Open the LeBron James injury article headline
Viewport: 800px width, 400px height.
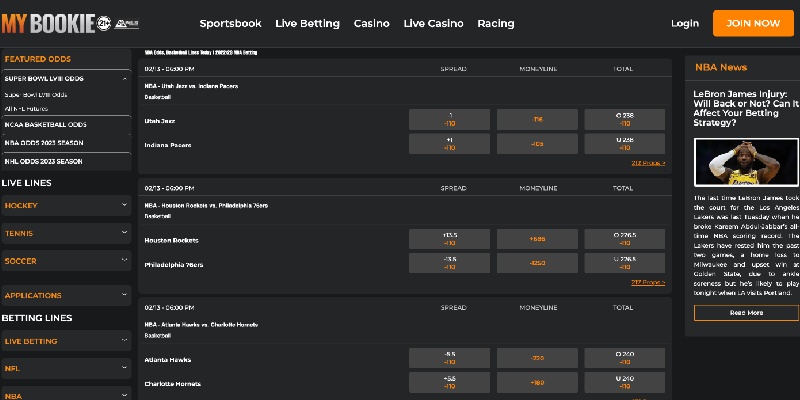[x=746, y=109]
